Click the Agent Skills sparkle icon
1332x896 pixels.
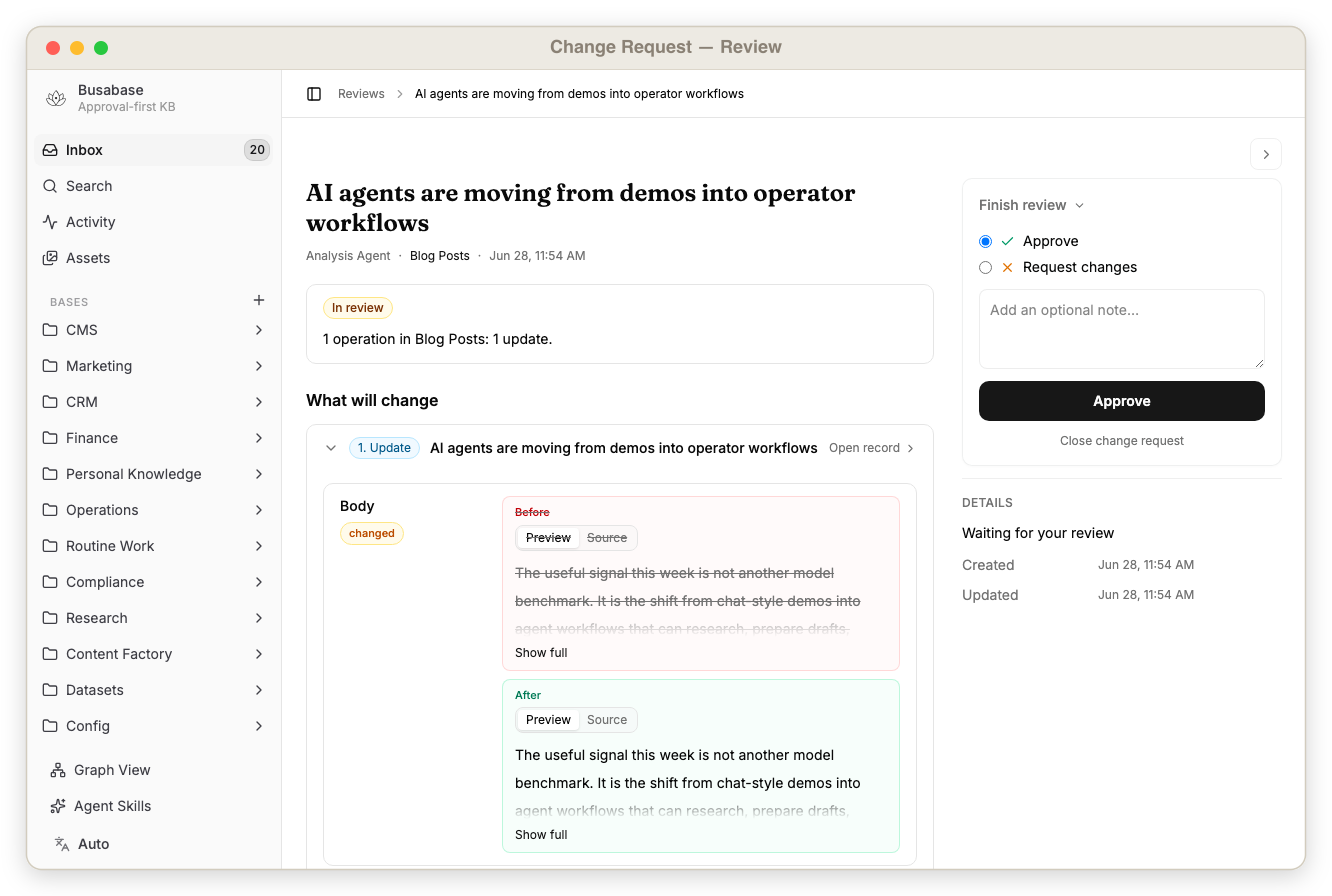pos(58,806)
